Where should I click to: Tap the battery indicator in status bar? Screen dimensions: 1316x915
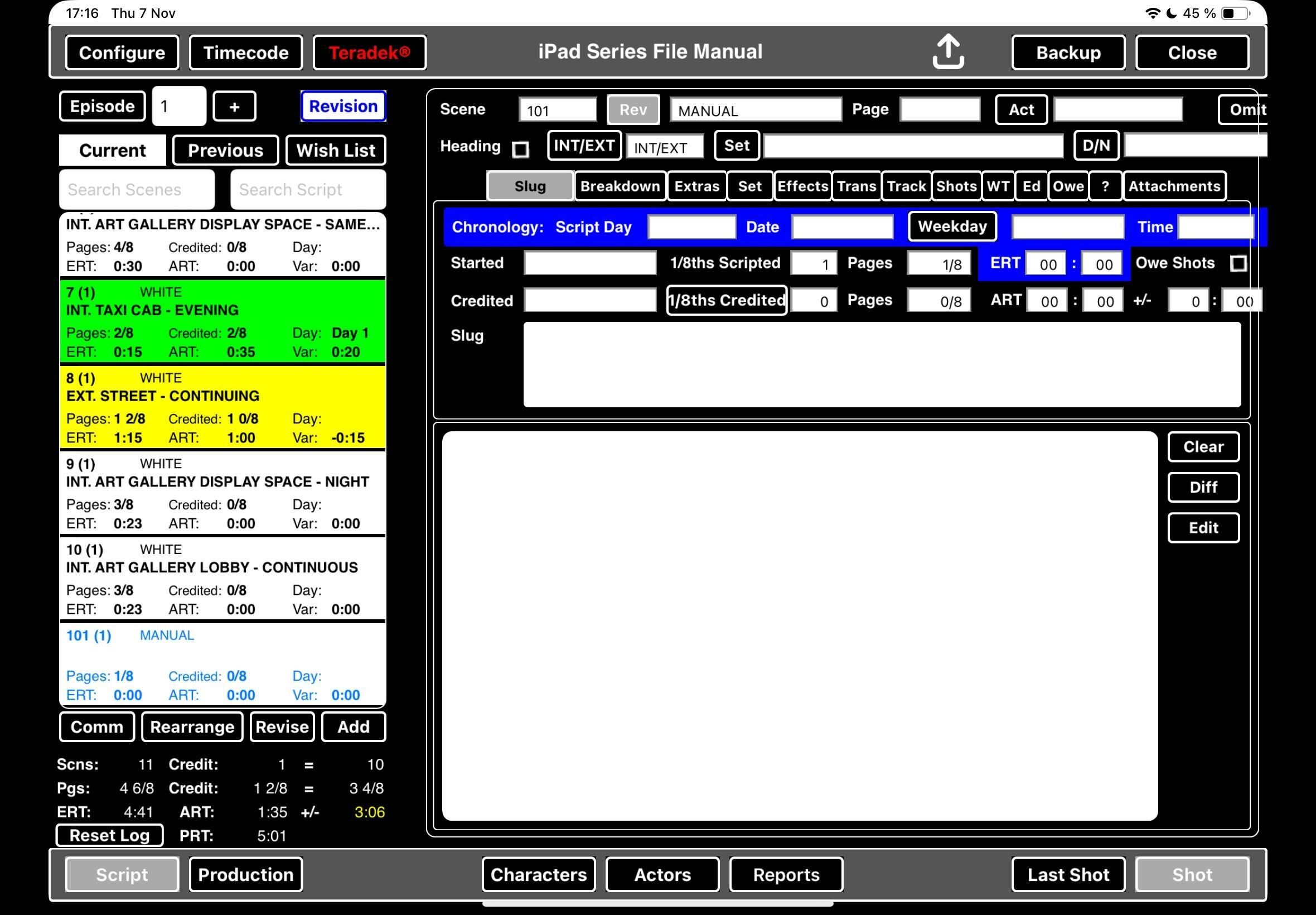coord(1235,13)
